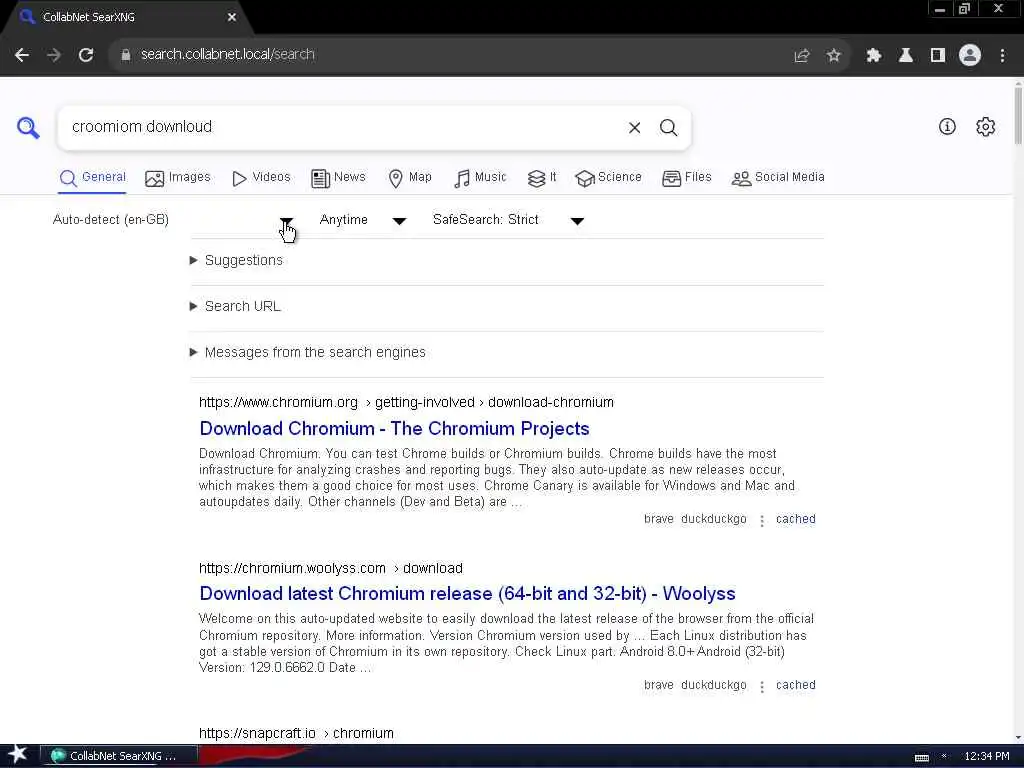Open the profile avatar menu
Screen dimensions: 1024x768
(x=970, y=56)
